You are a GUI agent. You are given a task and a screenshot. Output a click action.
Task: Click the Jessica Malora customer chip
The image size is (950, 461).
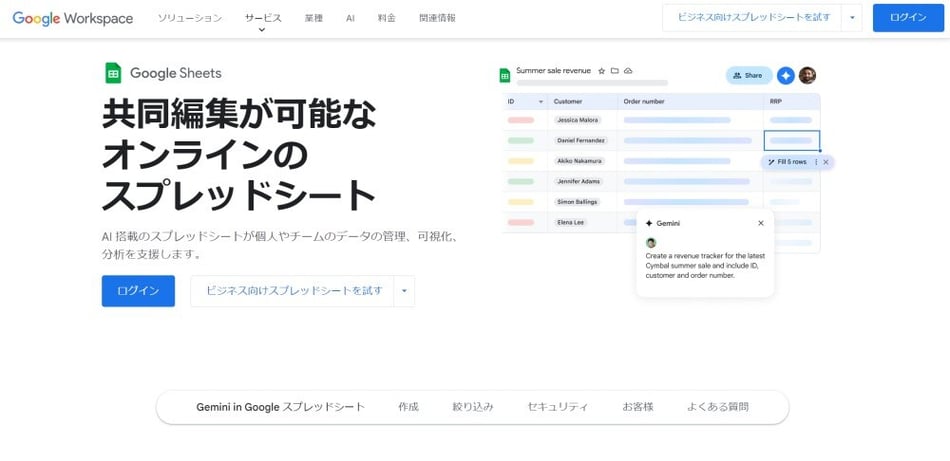tap(577, 120)
